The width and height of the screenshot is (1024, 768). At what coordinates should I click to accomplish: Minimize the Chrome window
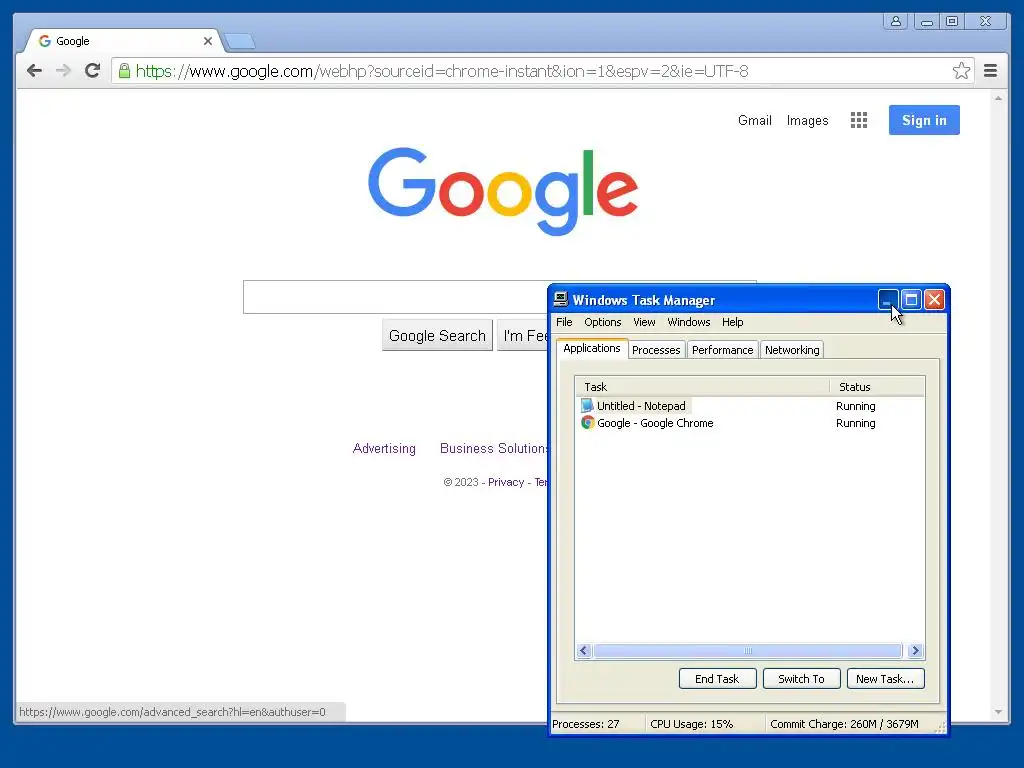pos(927,22)
